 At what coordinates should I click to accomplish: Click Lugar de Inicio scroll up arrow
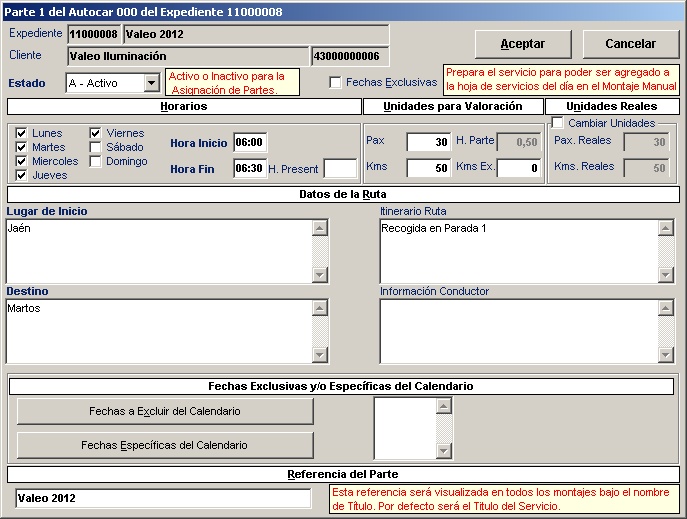pos(320,228)
